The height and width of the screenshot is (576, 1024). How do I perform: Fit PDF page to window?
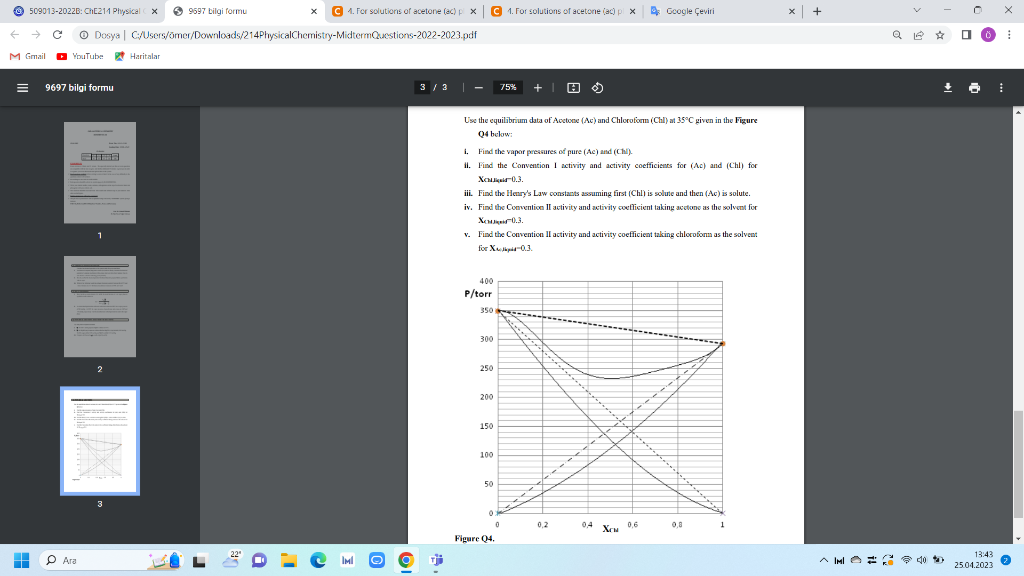[x=573, y=88]
